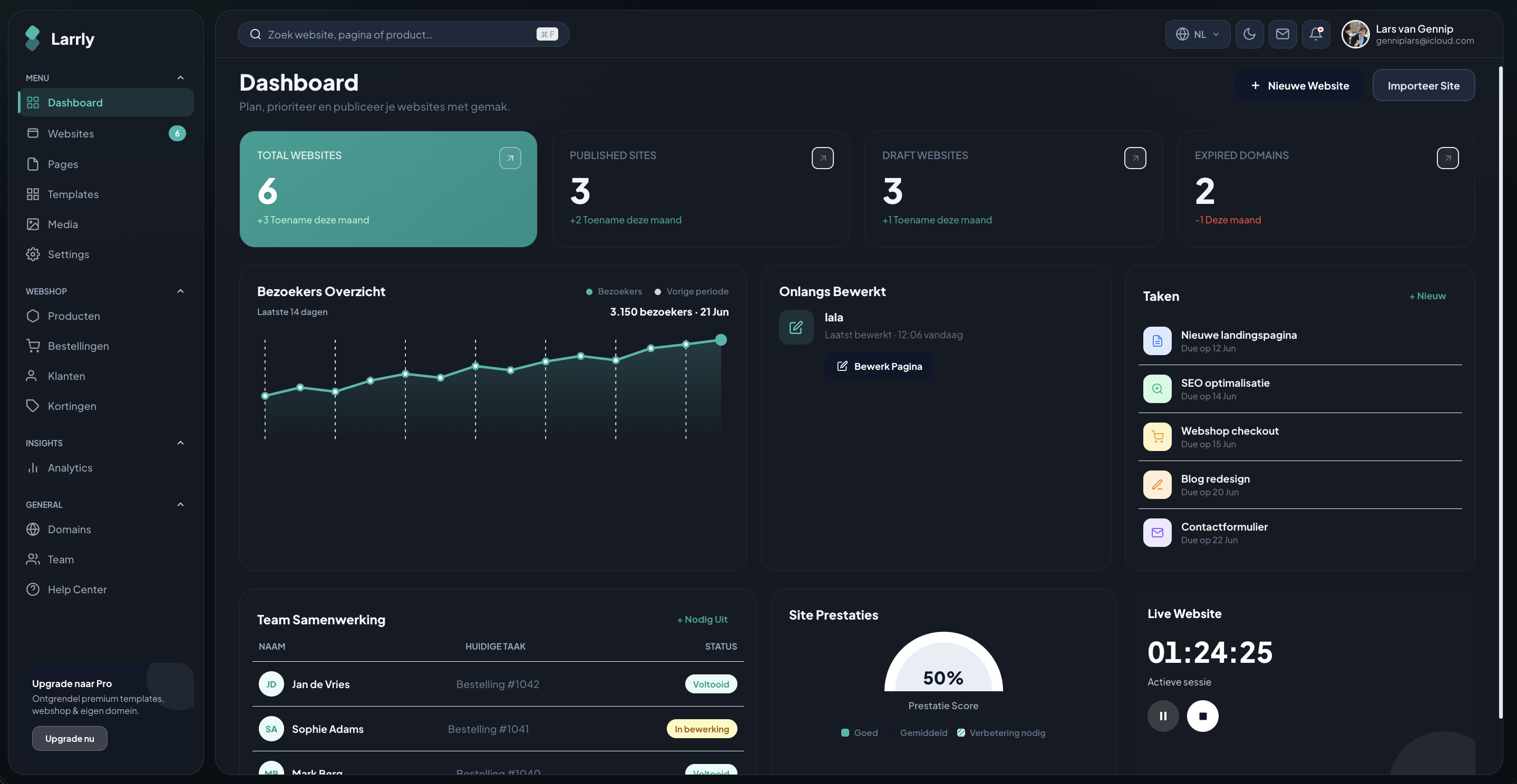Click the Websites count badge 6
The image size is (1517, 784).
(177, 134)
